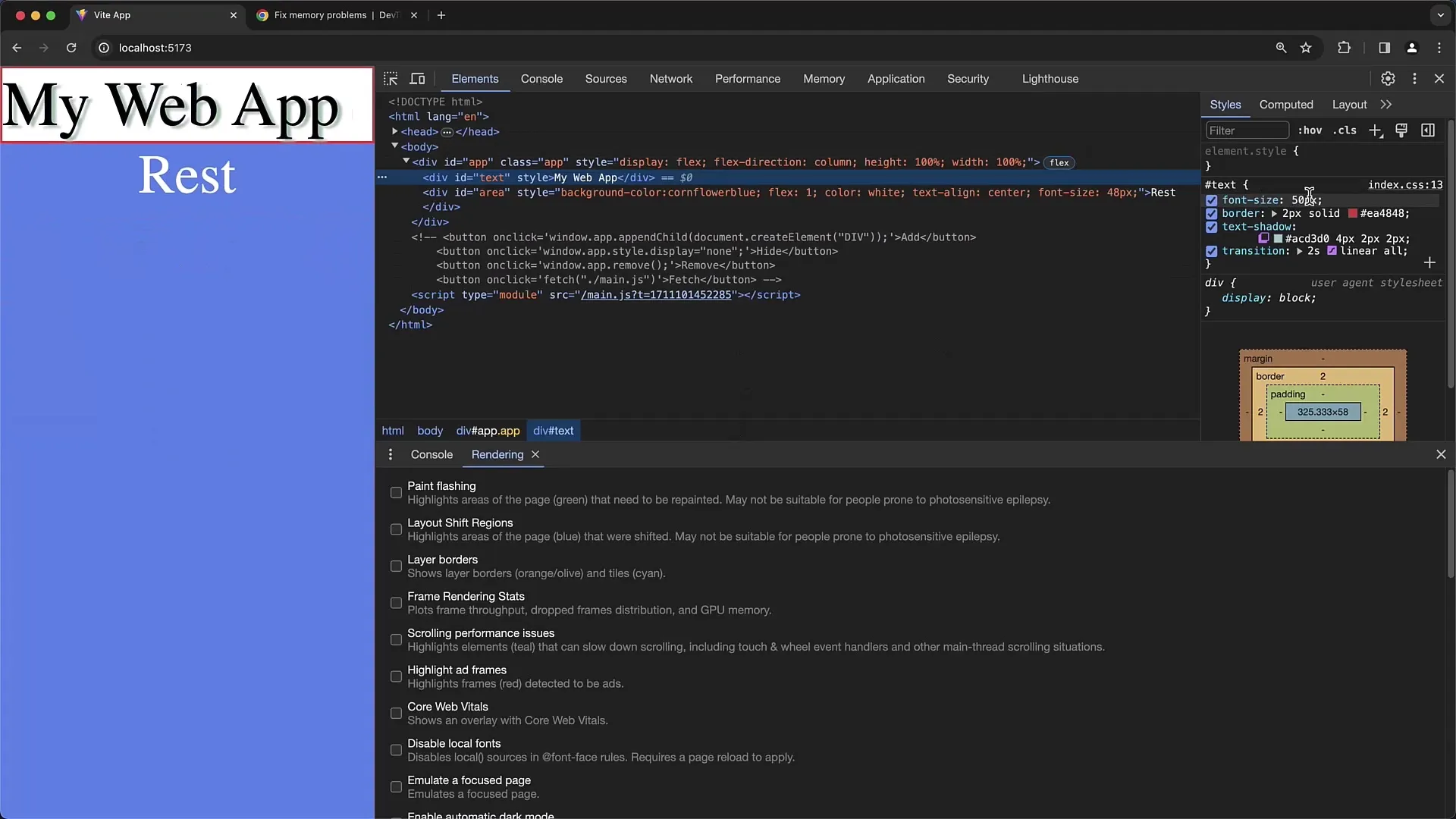1456x819 pixels.
Task: Select the add new style rule icon
Action: [x=1377, y=130]
